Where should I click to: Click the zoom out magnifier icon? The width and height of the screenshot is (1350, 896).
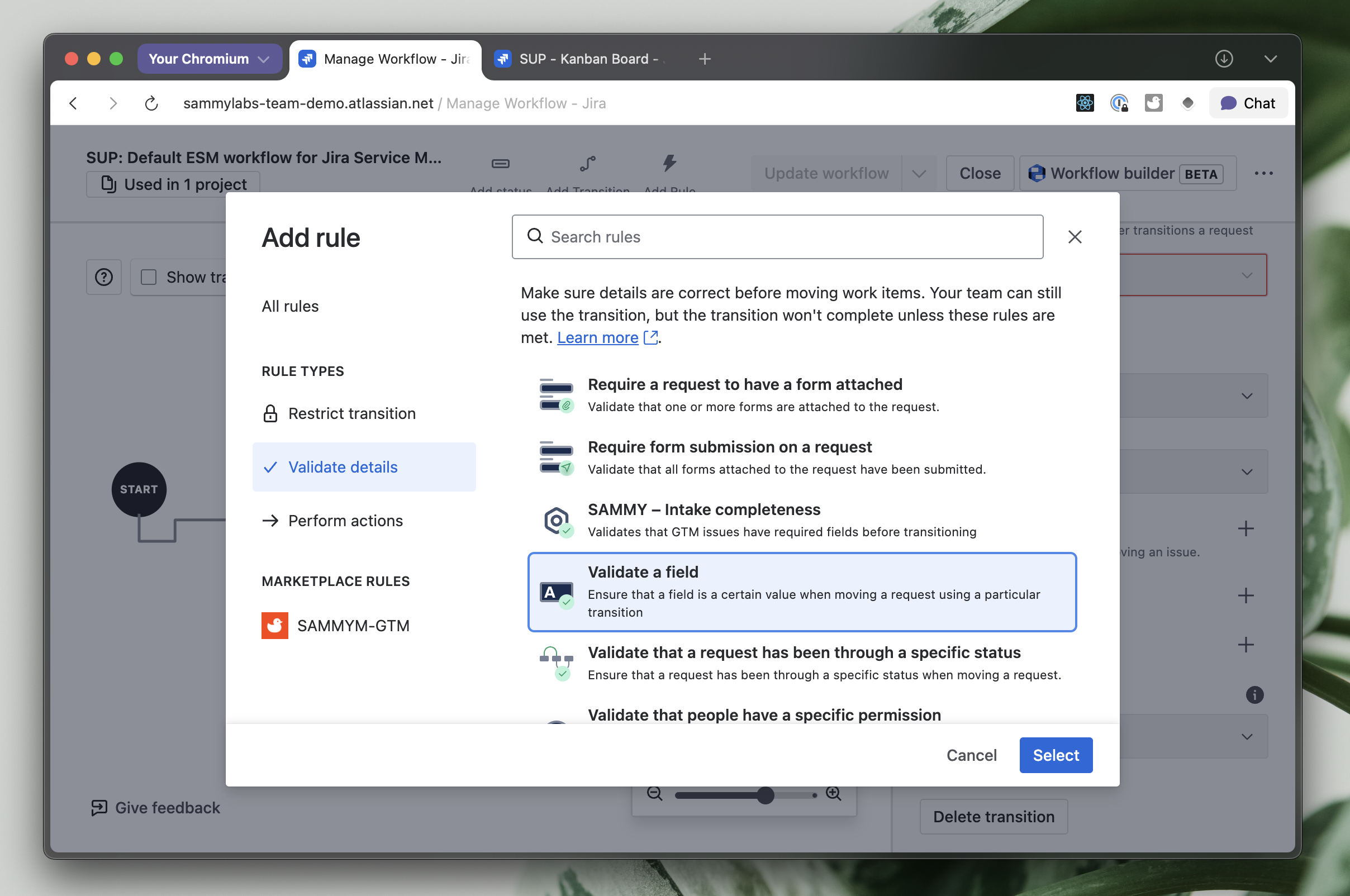654,794
